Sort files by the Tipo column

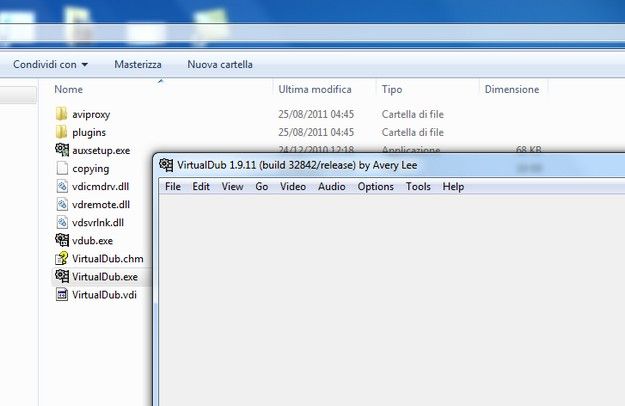(x=392, y=89)
